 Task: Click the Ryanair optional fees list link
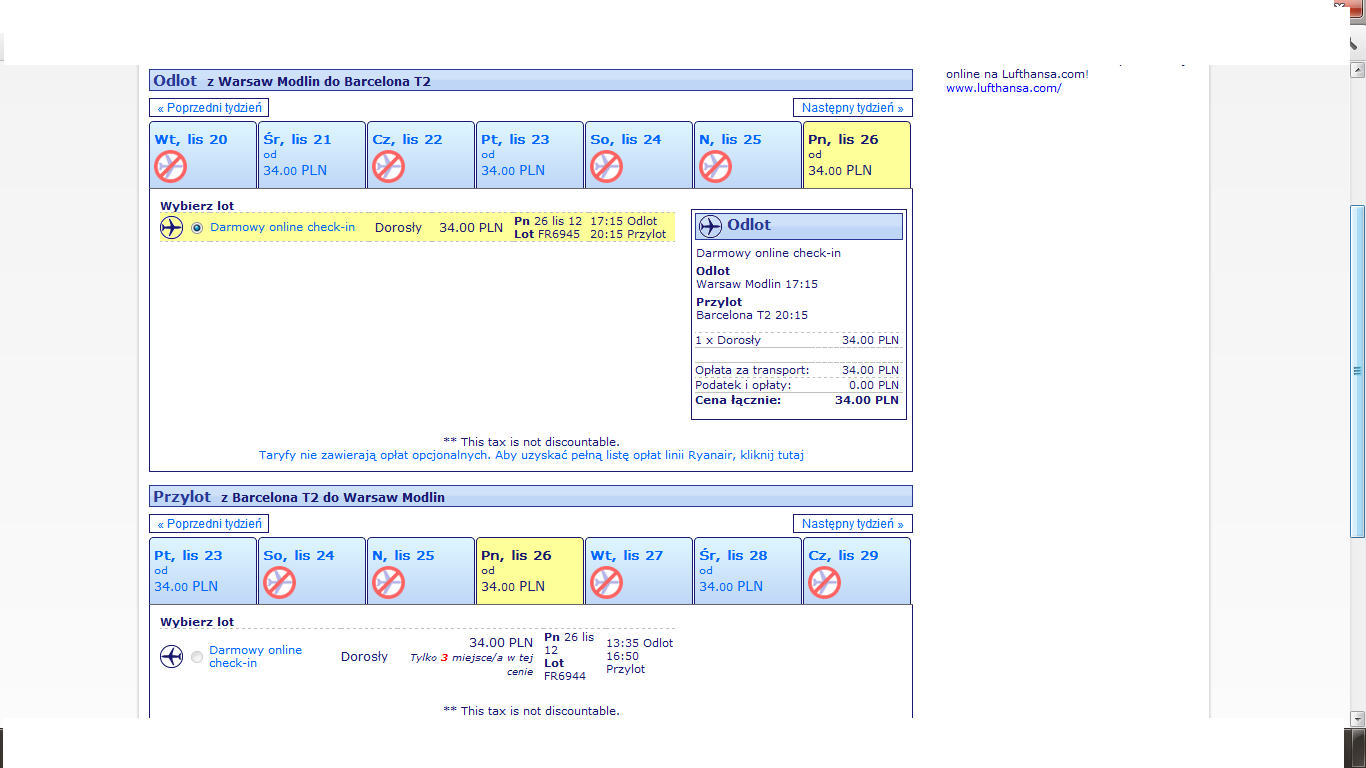(x=531, y=455)
